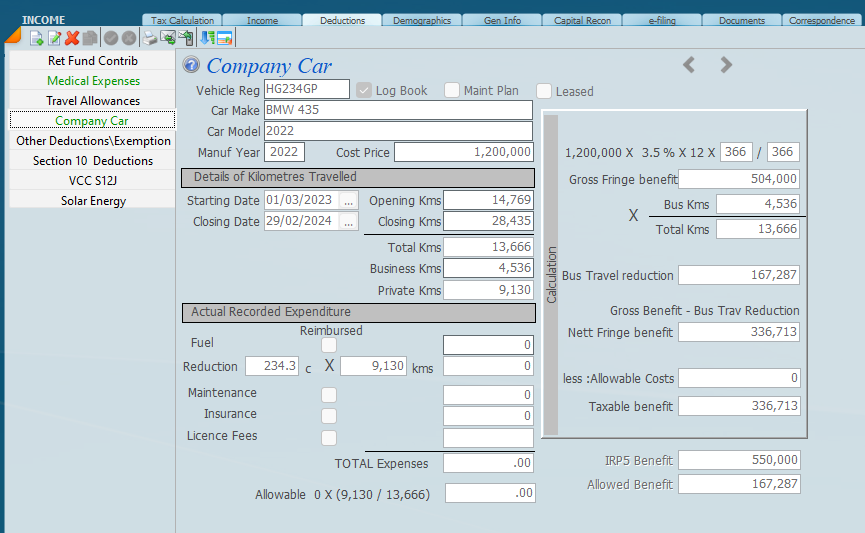Viewport: 865px width, 533px height.
Task: Click the edit record pencil icon
Action: pos(54,38)
